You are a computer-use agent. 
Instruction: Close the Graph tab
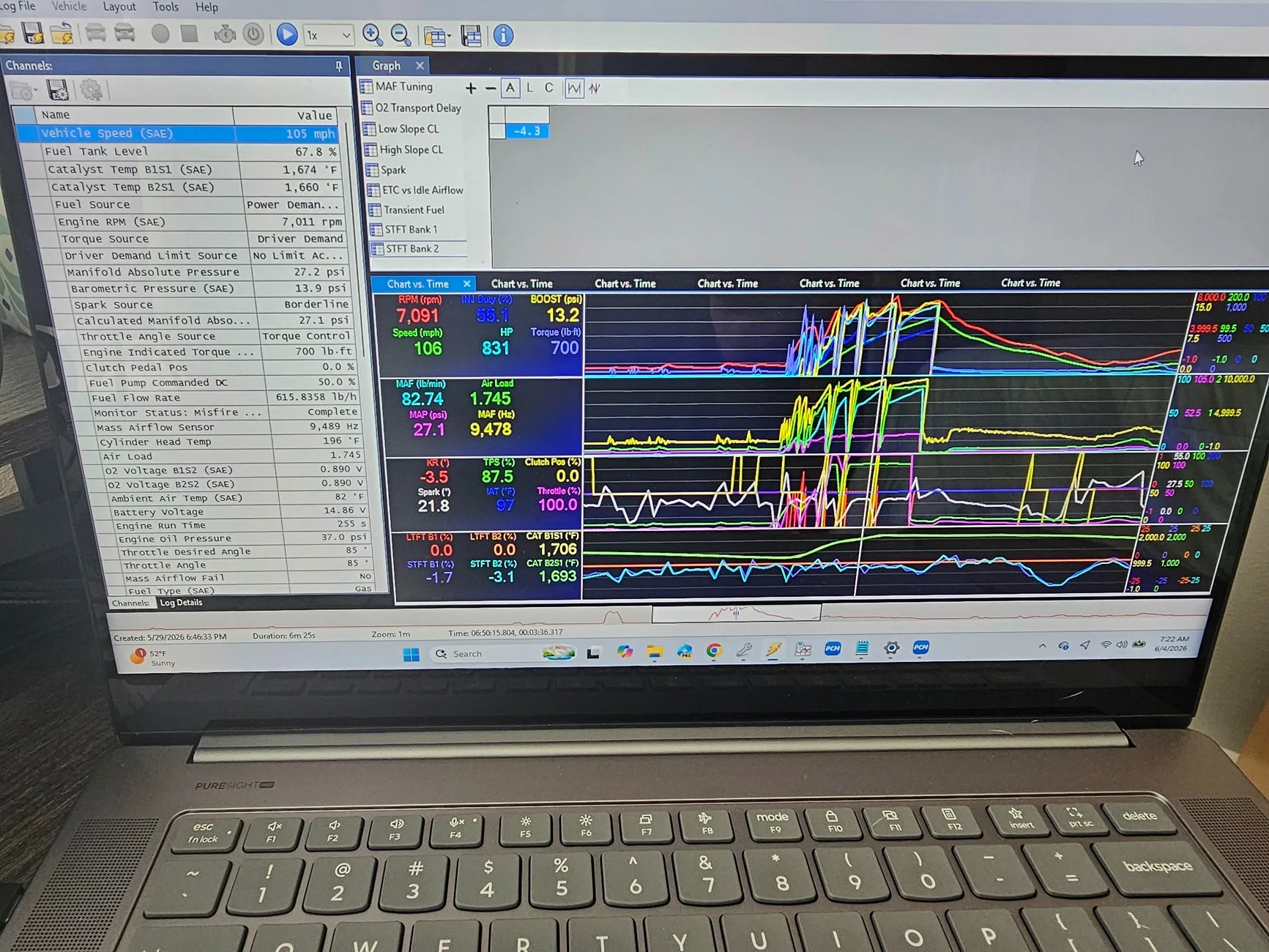[x=420, y=66]
